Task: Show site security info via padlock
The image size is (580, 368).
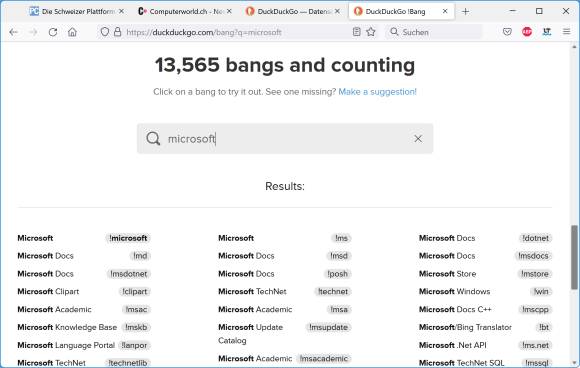Action: pos(118,32)
